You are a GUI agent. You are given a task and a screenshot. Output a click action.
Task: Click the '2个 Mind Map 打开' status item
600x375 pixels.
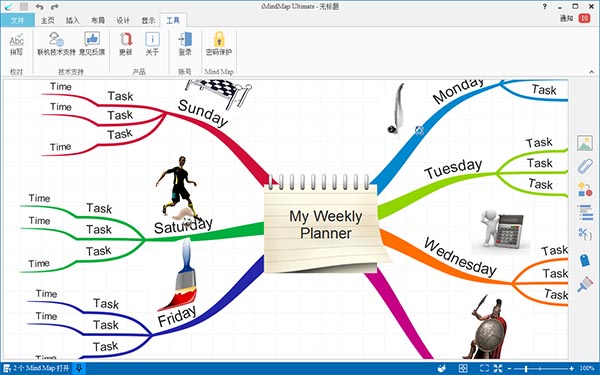[37, 368]
